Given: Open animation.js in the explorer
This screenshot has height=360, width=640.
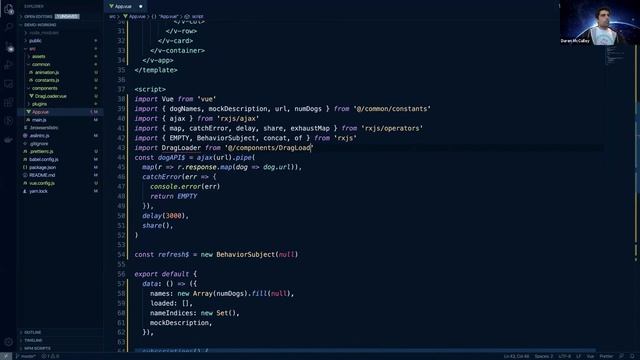Looking at the screenshot, I should point(47,72).
